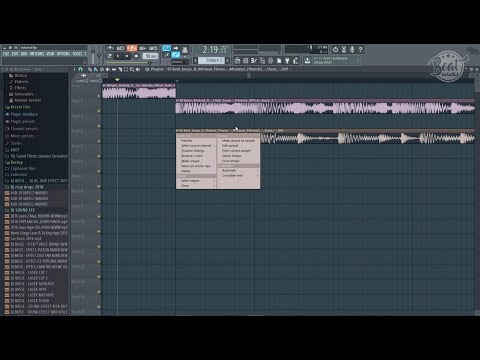Open the Pattern selector dropdown
Screen dimensions: 480x360
coord(212,60)
